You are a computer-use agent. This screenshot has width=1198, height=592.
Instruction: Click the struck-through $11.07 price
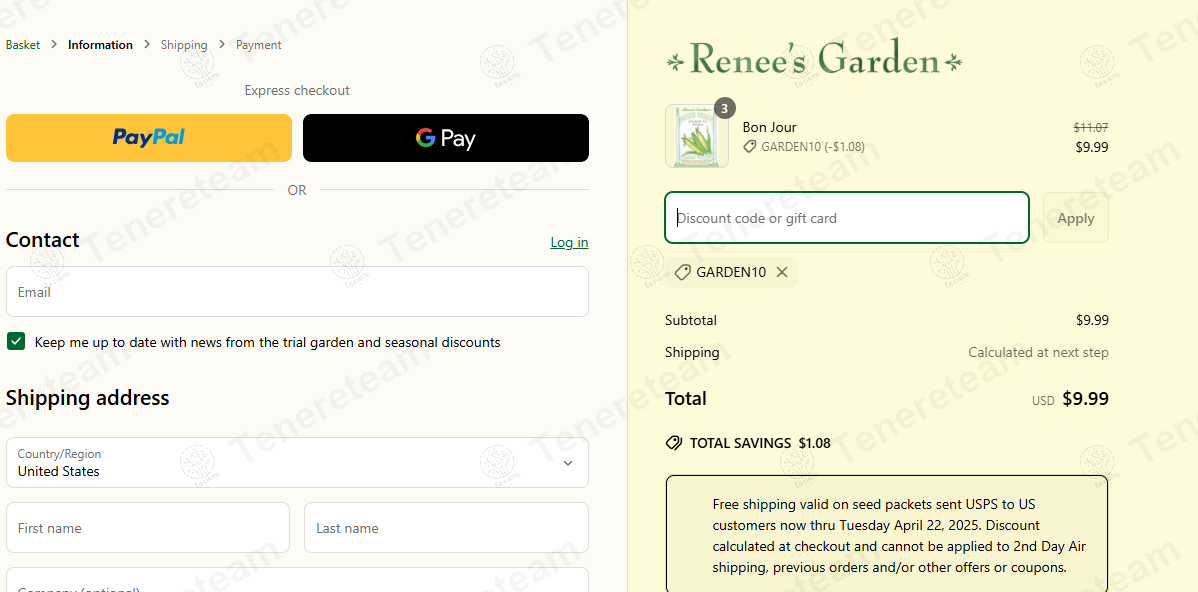1091,128
